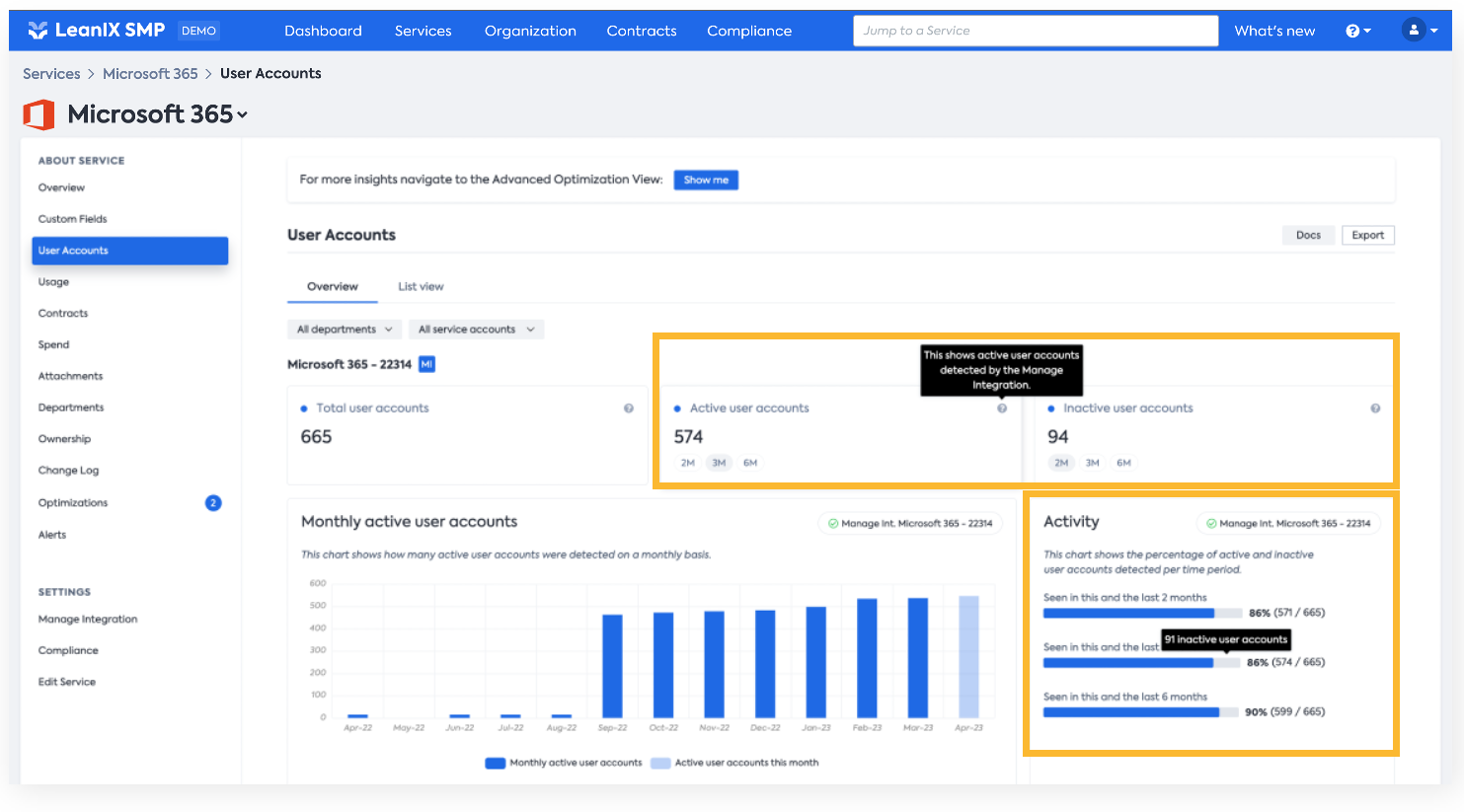This screenshot has height=812, width=1464.
Task: Click the 94 inactive user accounts value
Action: (1058, 437)
